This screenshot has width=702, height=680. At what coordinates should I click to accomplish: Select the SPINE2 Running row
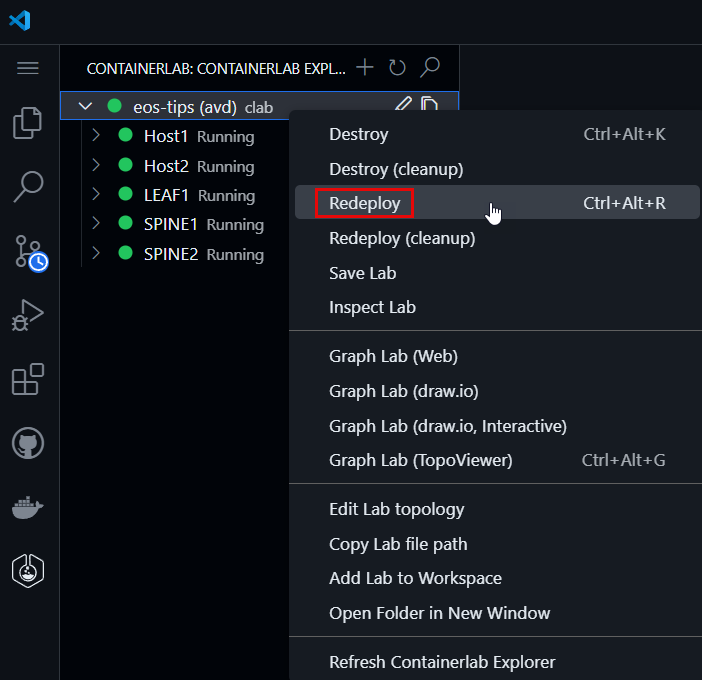(175, 254)
